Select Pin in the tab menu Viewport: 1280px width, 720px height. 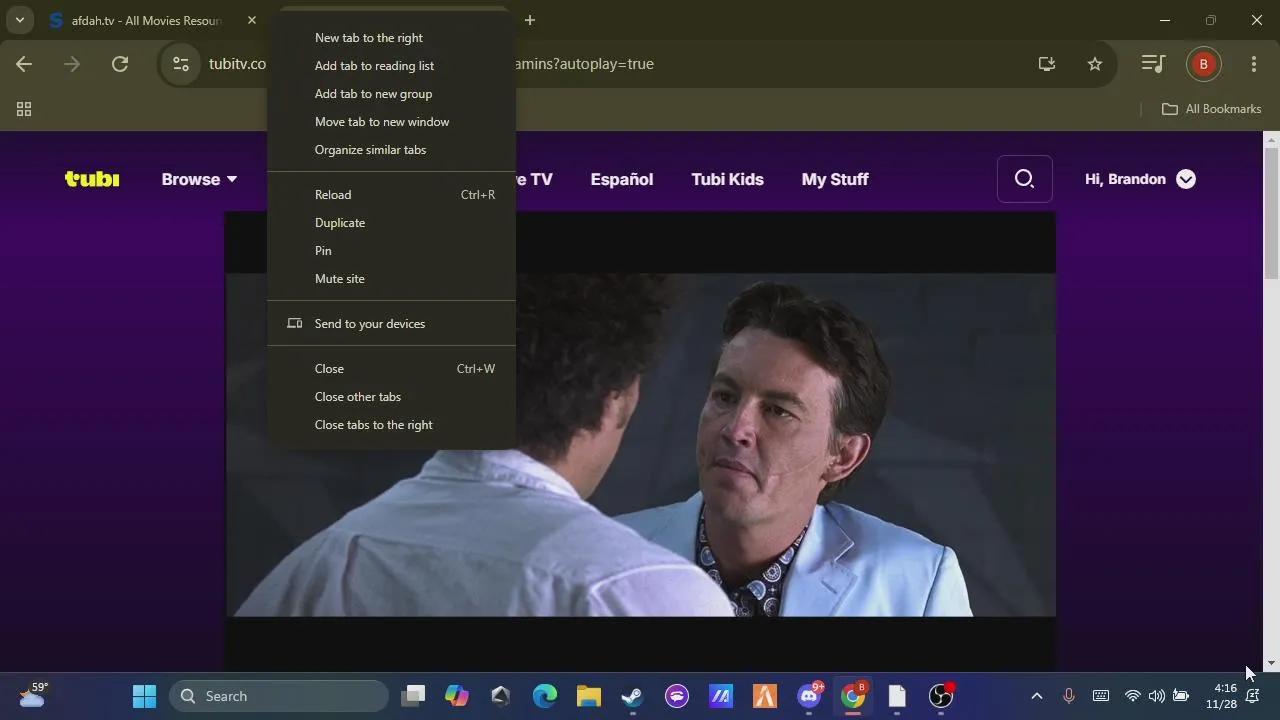pos(391,251)
